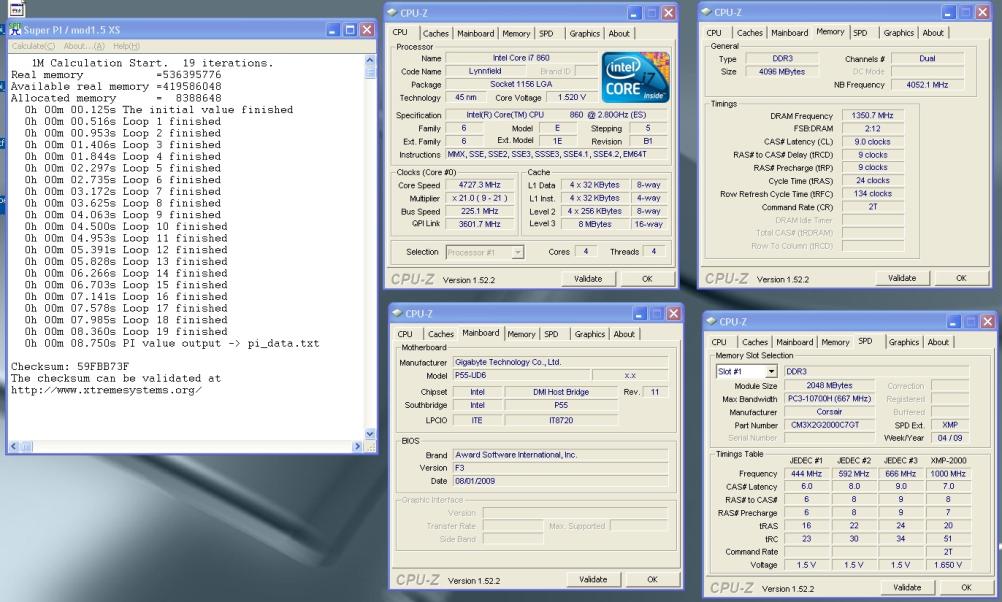
Task: Click Validate in the Mainboard window
Action: 593,580
